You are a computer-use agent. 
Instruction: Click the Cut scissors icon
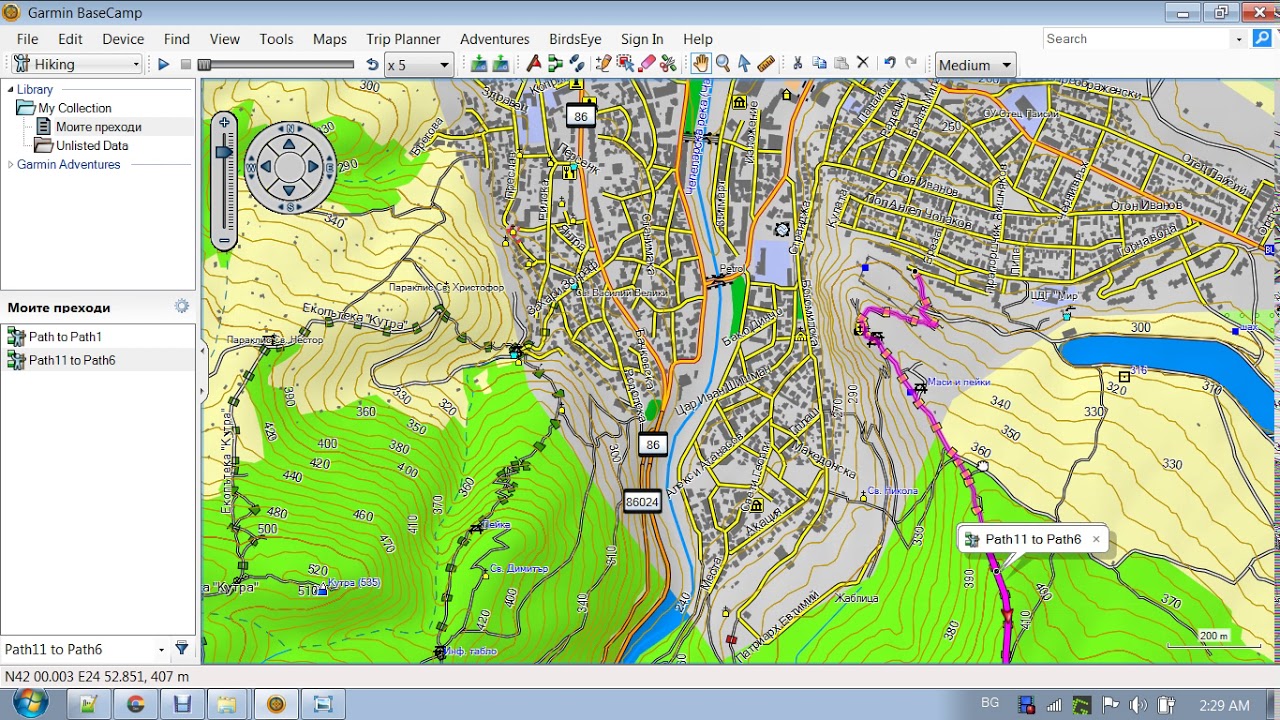click(797, 64)
